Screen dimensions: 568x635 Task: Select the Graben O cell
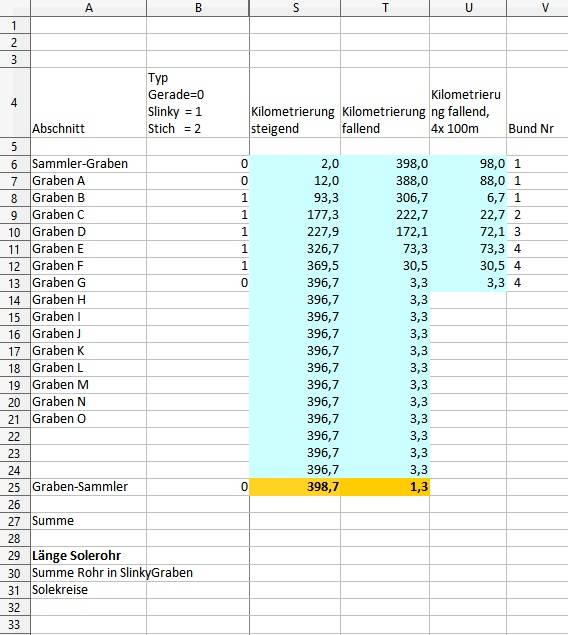click(88, 419)
